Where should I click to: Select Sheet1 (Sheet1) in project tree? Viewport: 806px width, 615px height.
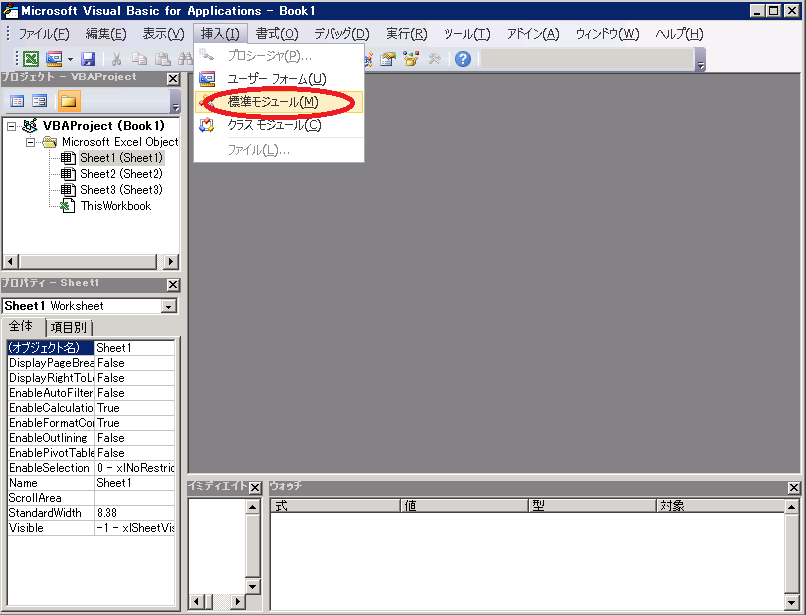(x=121, y=158)
